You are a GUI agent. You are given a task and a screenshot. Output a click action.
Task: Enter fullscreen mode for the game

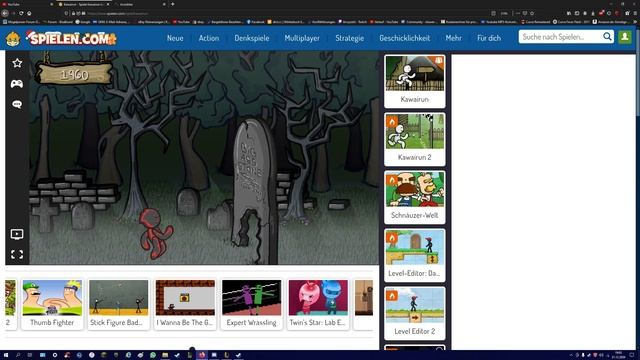click(x=17, y=255)
